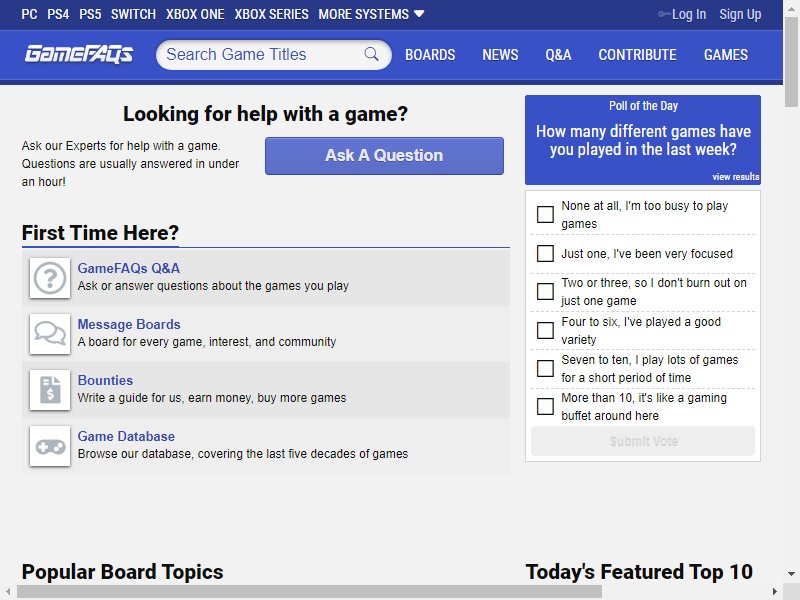This screenshot has height=600, width=800.
Task: Click the horizontal scrollbar thumb
Action: pos(309,592)
